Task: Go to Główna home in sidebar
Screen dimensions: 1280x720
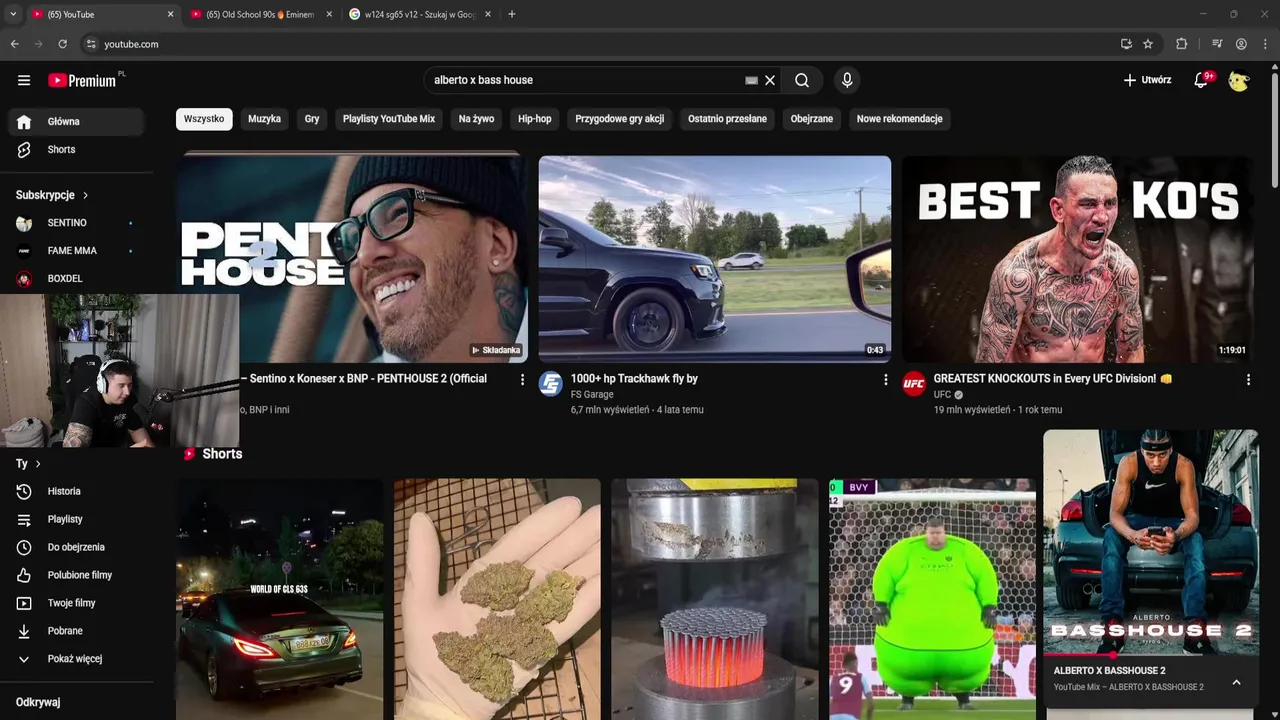Action: [76, 121]
